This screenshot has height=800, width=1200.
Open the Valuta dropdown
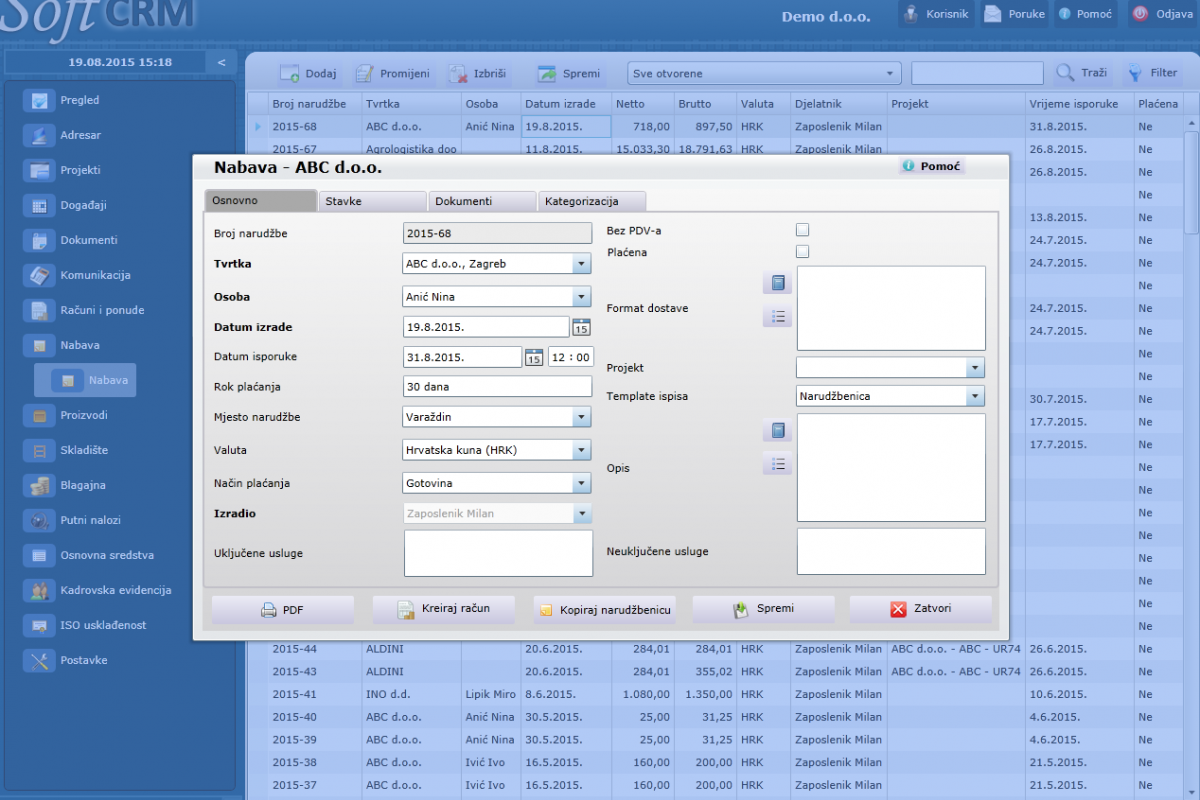coord(582,450)
